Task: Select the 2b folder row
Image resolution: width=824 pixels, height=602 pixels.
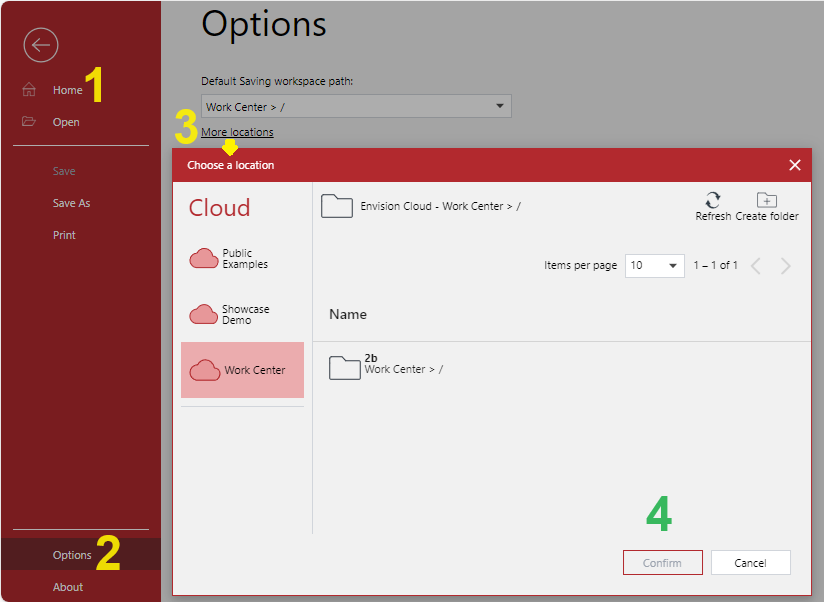Action: click(562, 367)
